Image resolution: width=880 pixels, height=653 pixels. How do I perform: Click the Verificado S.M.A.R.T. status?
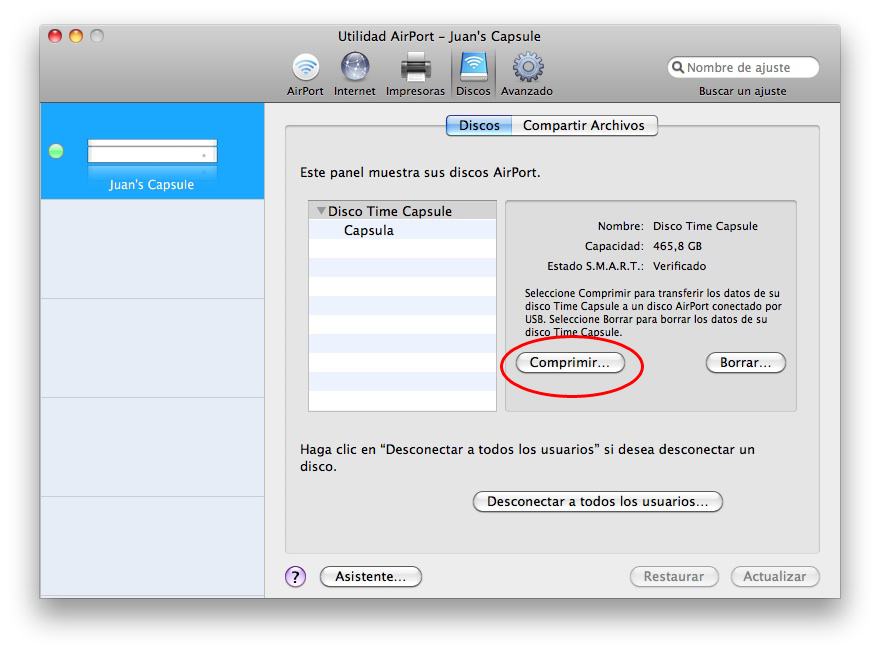(680, 266)
